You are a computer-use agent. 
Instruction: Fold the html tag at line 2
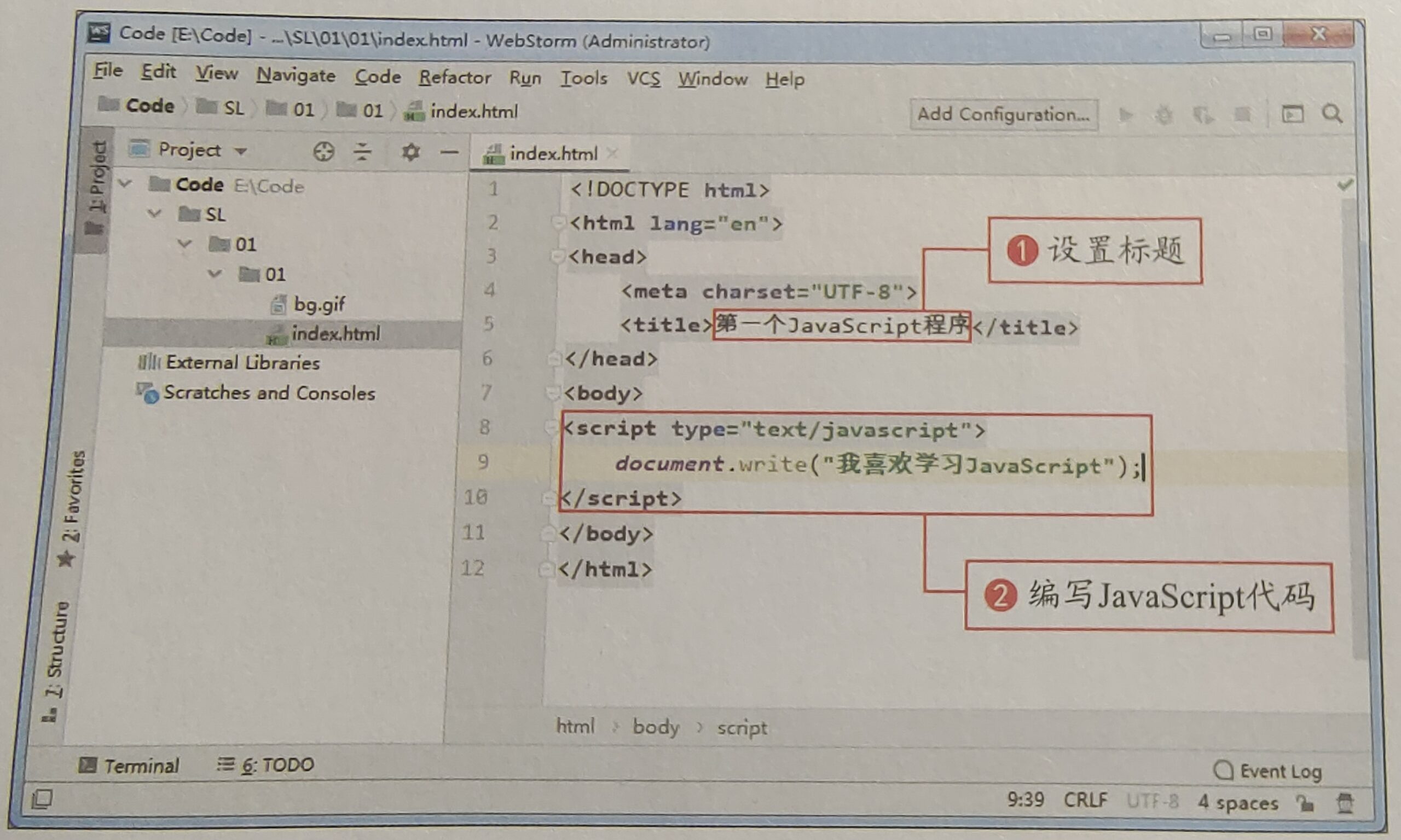(x=558, y=223)
